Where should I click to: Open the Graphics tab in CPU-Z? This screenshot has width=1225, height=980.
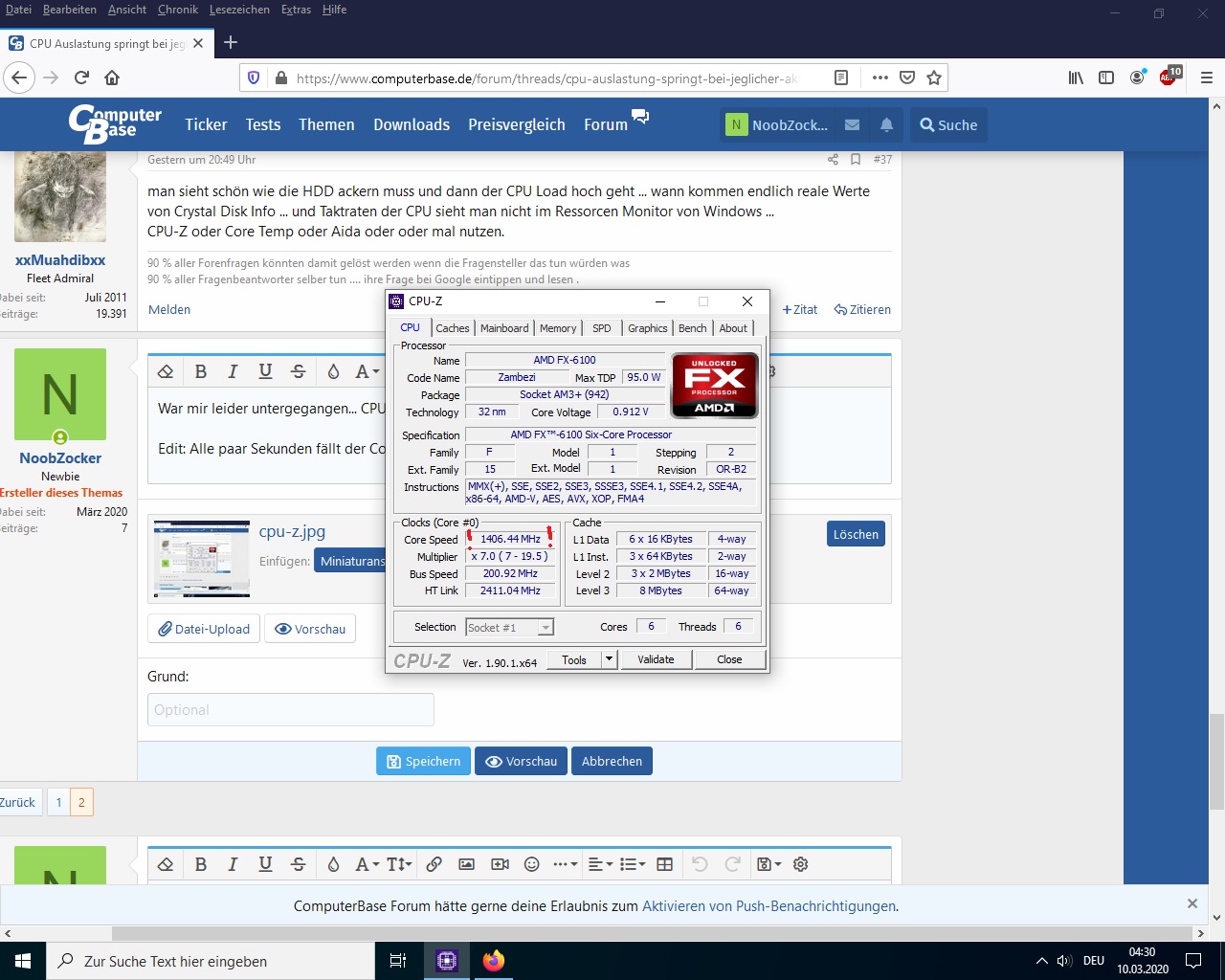pos(648,327)
